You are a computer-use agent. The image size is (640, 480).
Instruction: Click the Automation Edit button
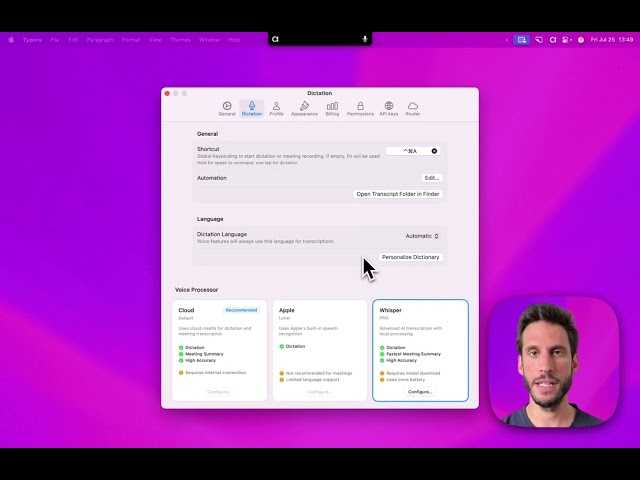(431, 178)
